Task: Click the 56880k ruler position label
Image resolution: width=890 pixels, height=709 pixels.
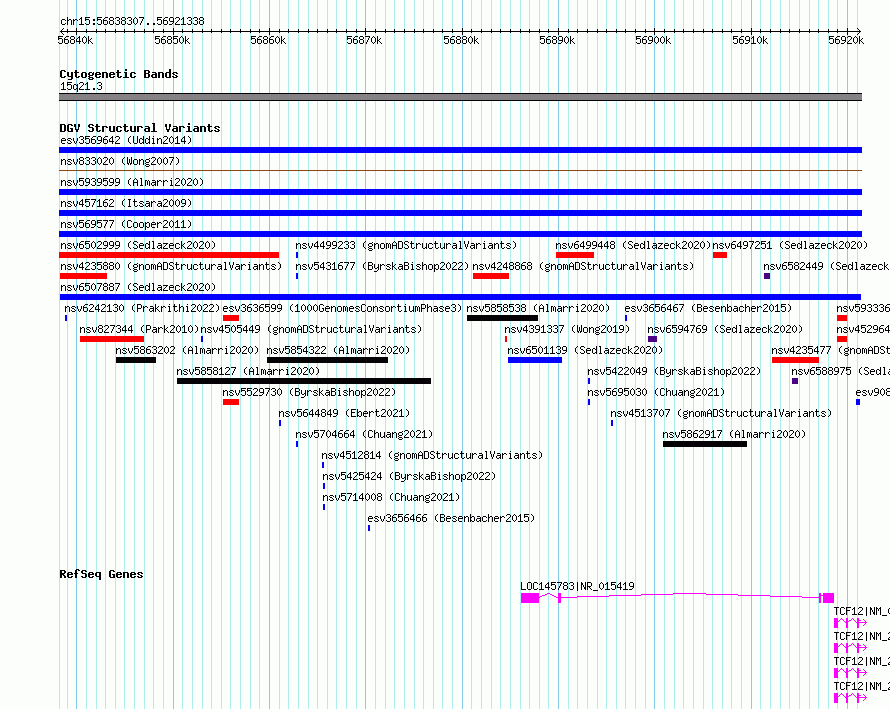Action: click(461, 40)
